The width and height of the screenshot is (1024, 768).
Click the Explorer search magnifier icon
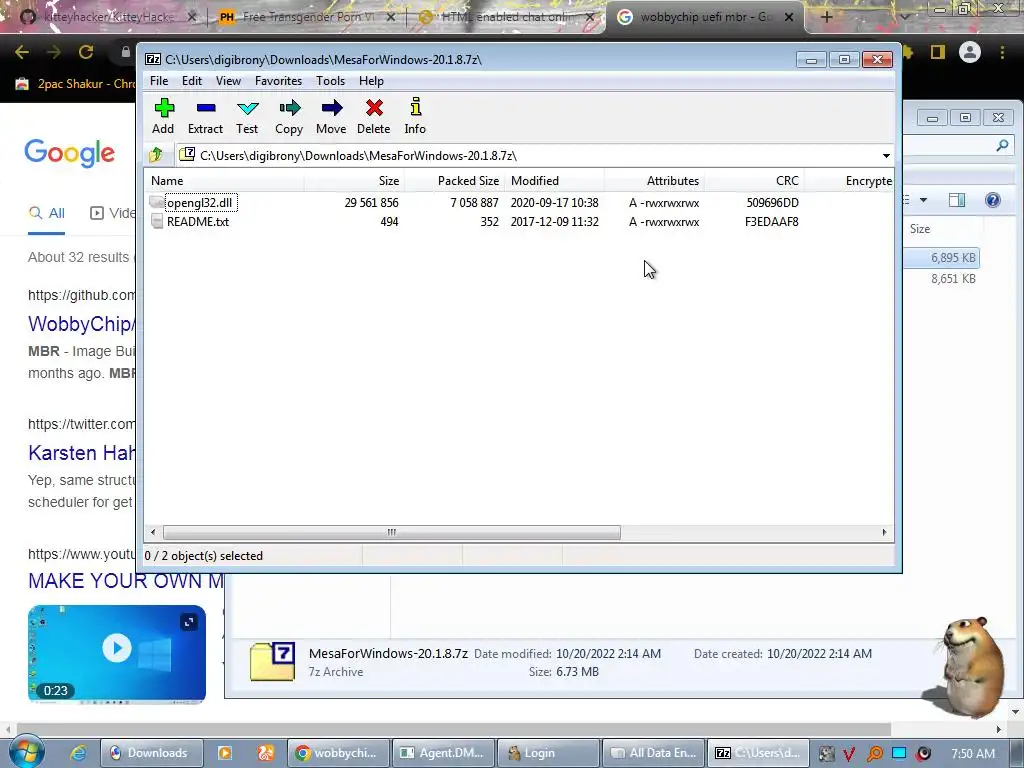click(1002, 145)
